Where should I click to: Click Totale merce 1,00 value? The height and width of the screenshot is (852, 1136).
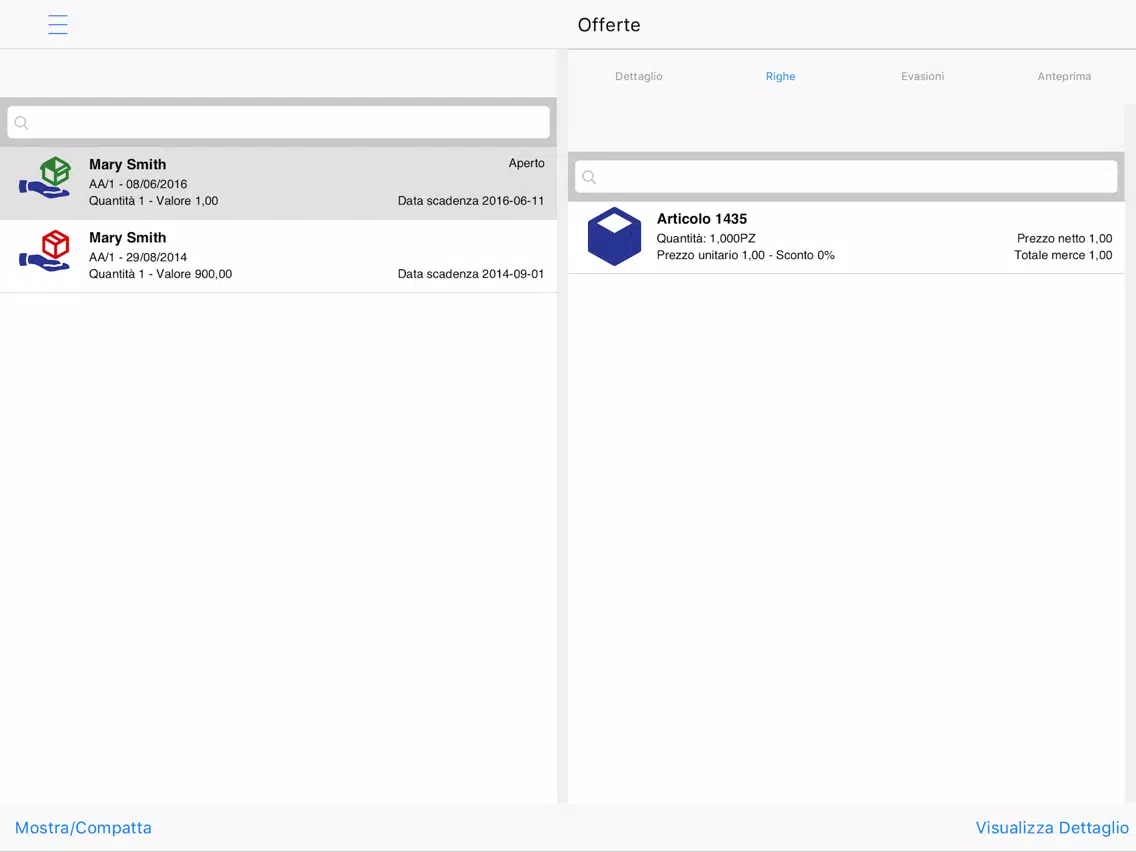click(x=1063, y=255)
